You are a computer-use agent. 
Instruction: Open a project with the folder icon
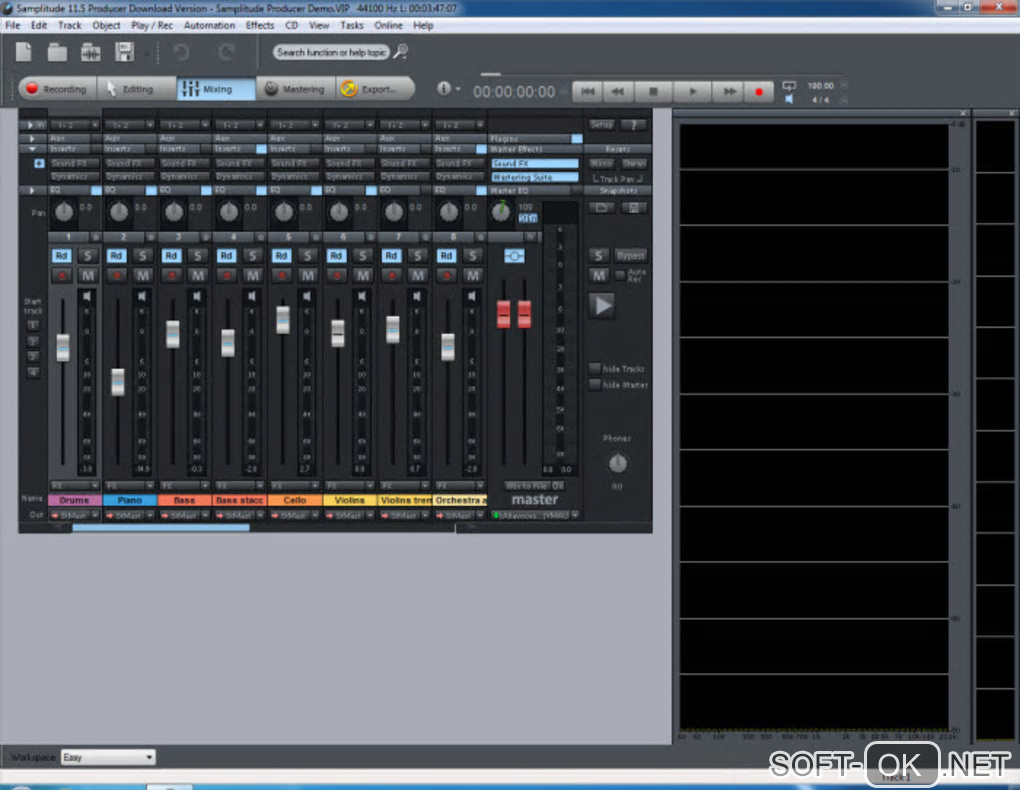click(57, 52)
